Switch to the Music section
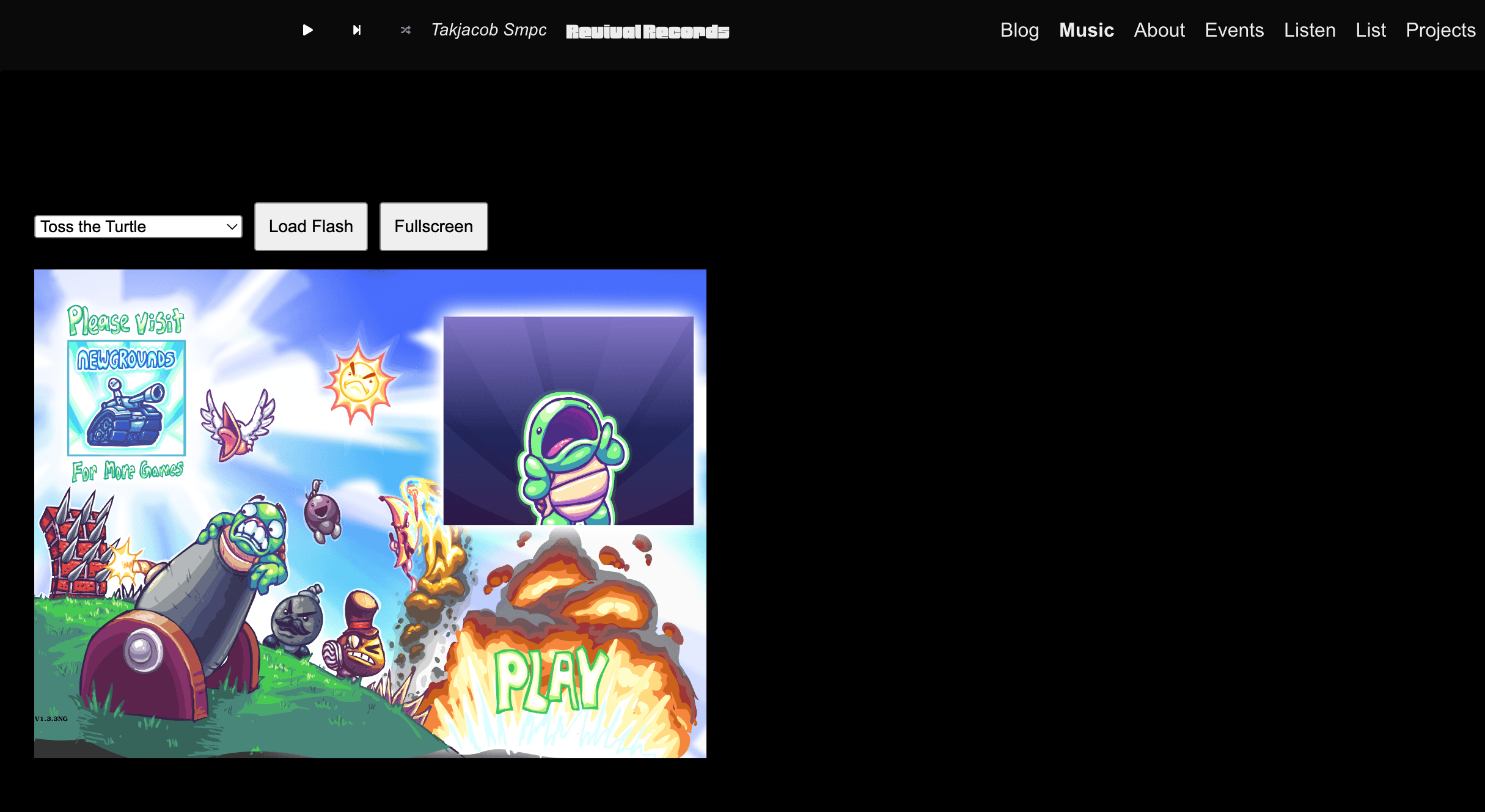Viewport: 1485px width, 812px height. click(x=1087, y=30)
